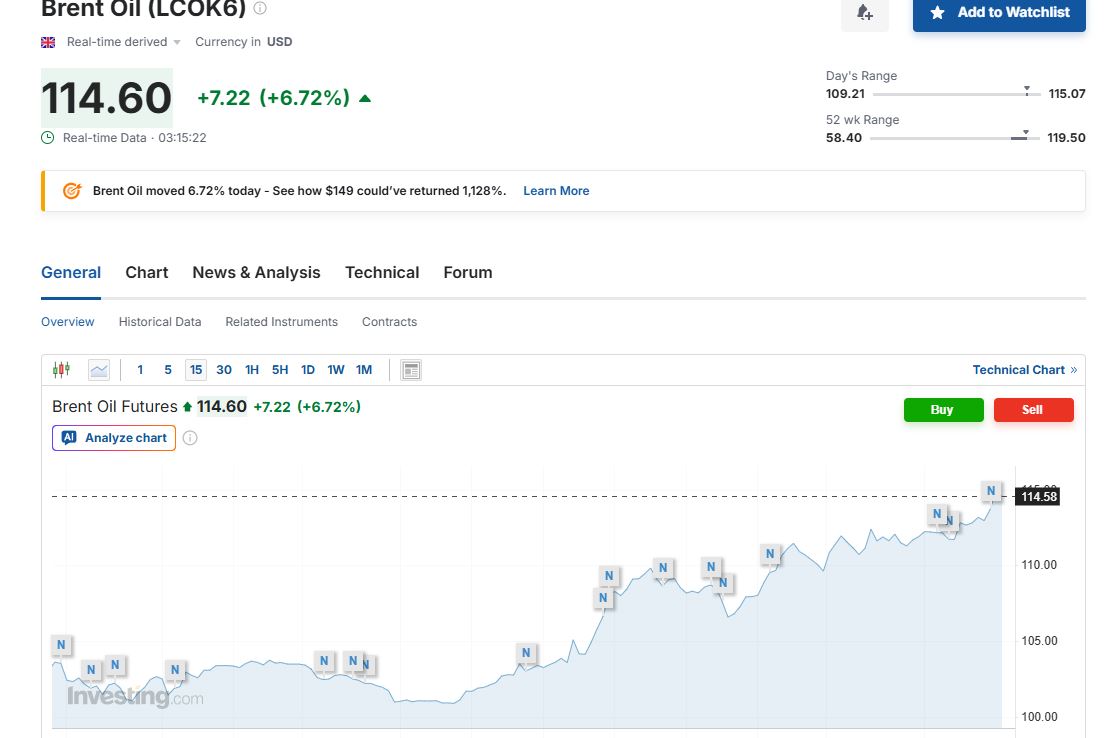
Task: Open the Historical Data sub-tab
Action: (160, 322)
